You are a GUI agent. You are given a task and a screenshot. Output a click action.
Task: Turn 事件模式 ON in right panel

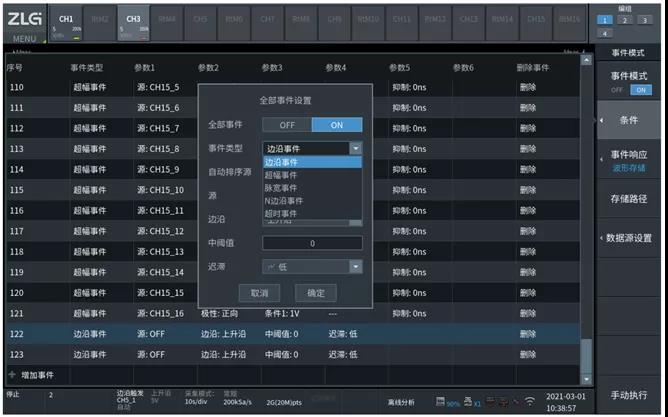[x=641, y=90]
